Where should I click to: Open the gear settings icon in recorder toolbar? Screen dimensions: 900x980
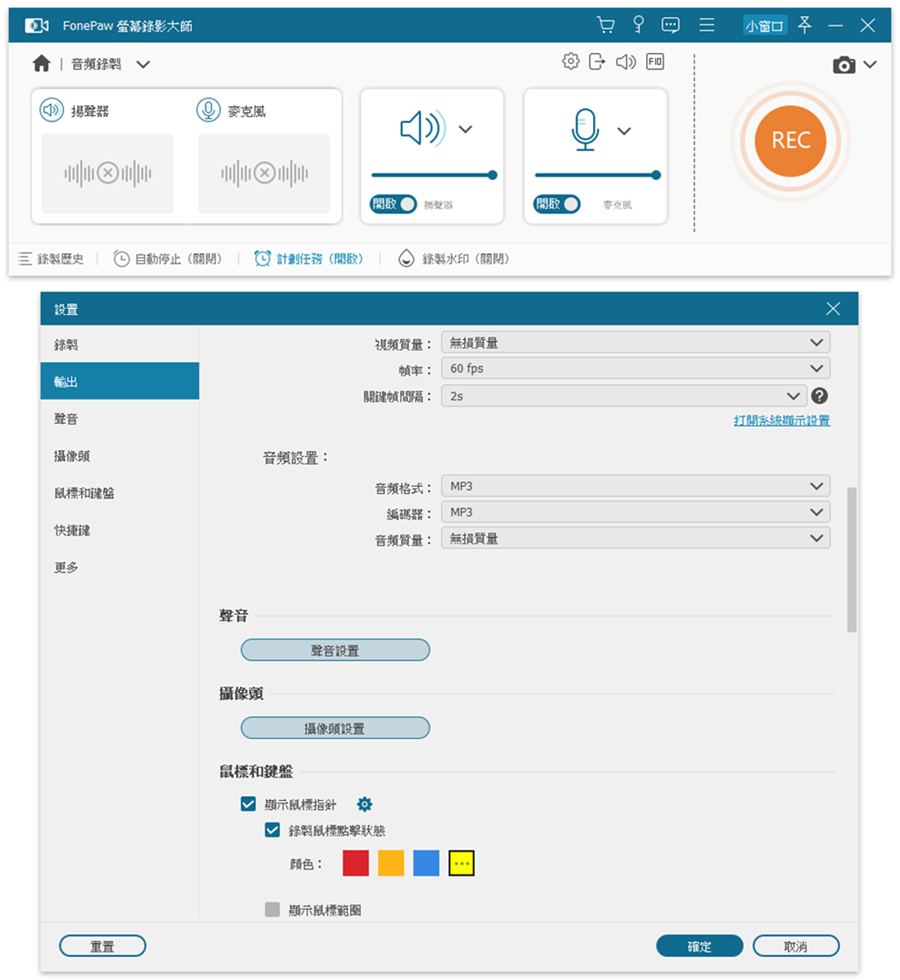[570, 61]
